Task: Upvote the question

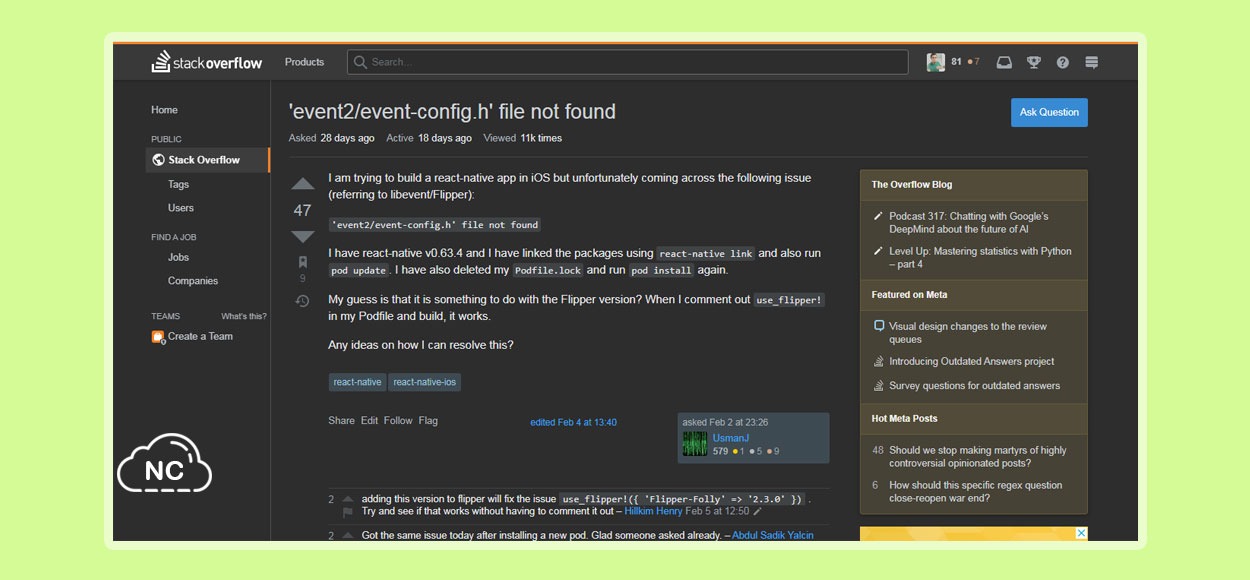Action: [x=303, y=185]
